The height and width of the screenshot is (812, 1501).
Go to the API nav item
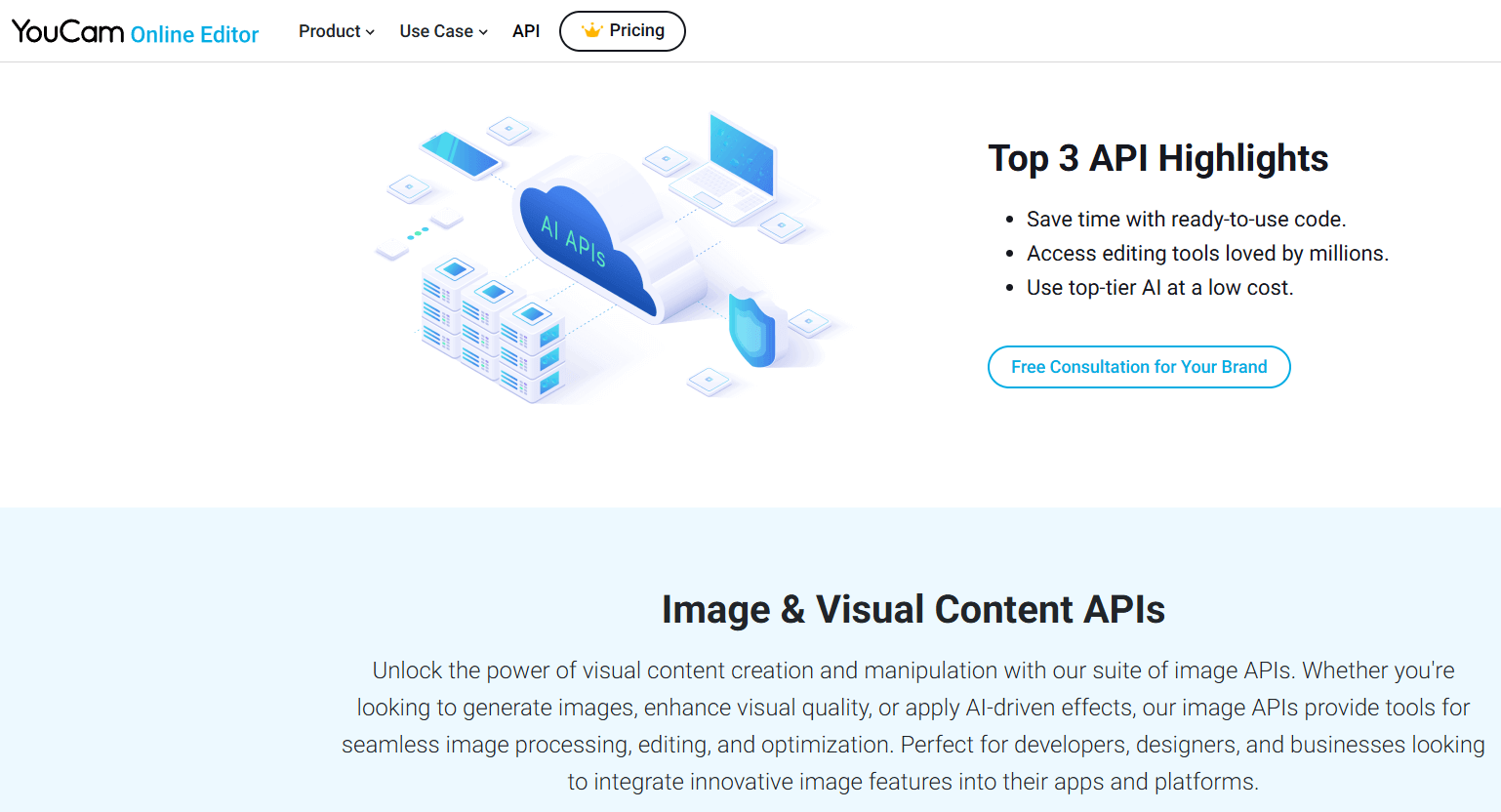click(526, 31)
